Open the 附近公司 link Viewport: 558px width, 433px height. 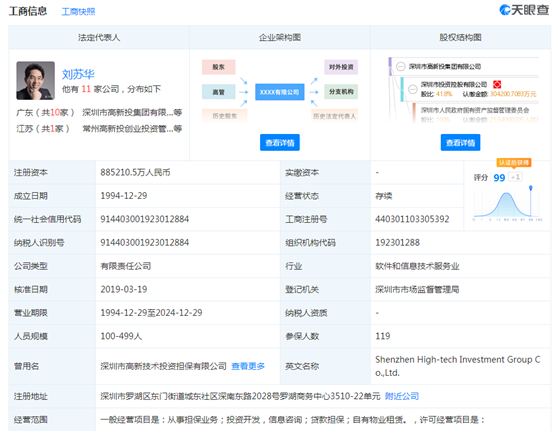tap(402, 396)
